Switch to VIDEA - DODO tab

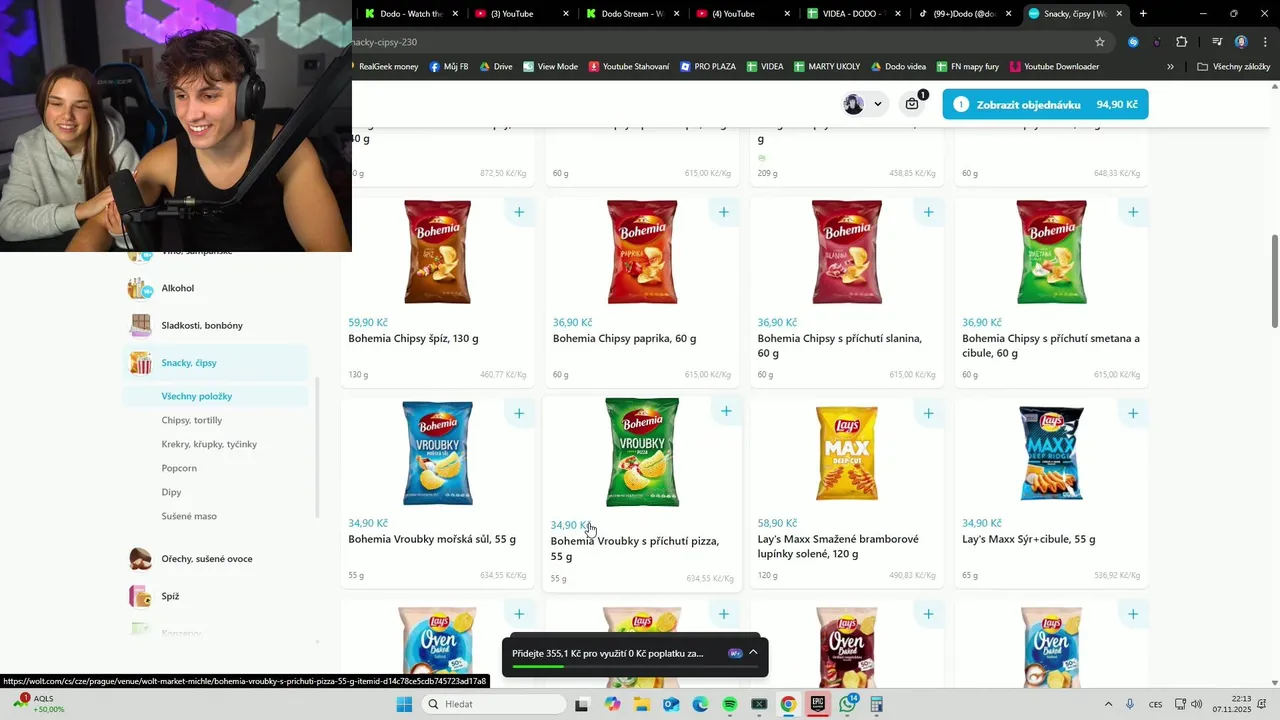point(852,14)
